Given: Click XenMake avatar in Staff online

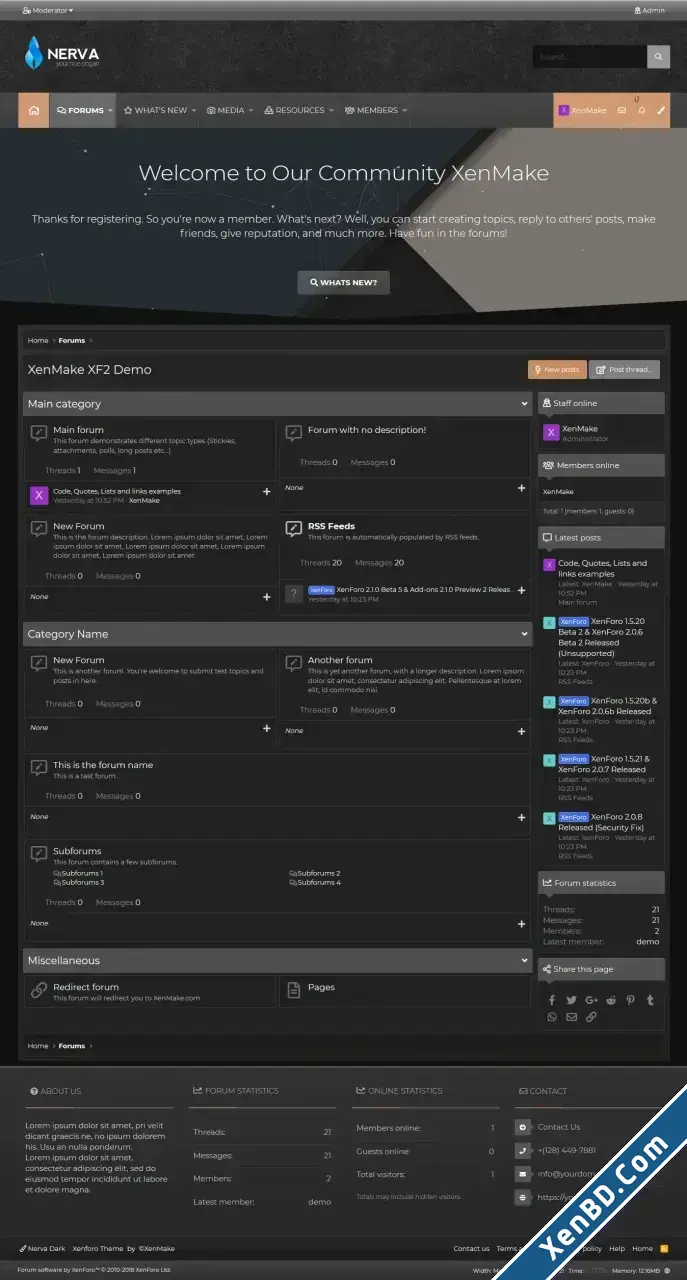Looking at the screenshot, I should coord(551,432).
